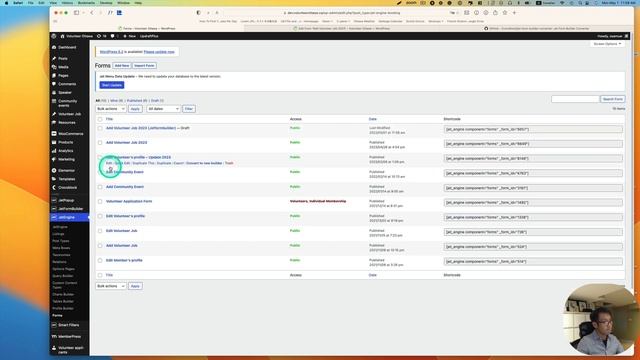Screen dimensions: 640x360
Task: Click the Search Form button
Action: 613,99
